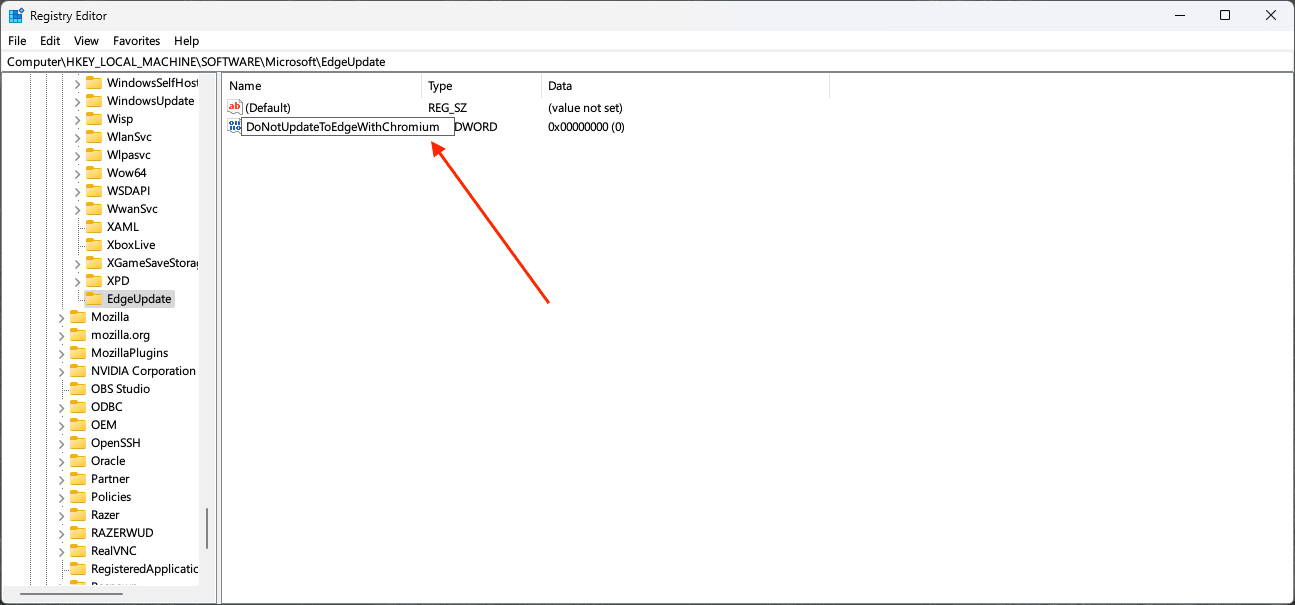Screen dimensions: 1295x605
Task: Click the RealVNC folder icon
Action: click(x=78, y=551)
